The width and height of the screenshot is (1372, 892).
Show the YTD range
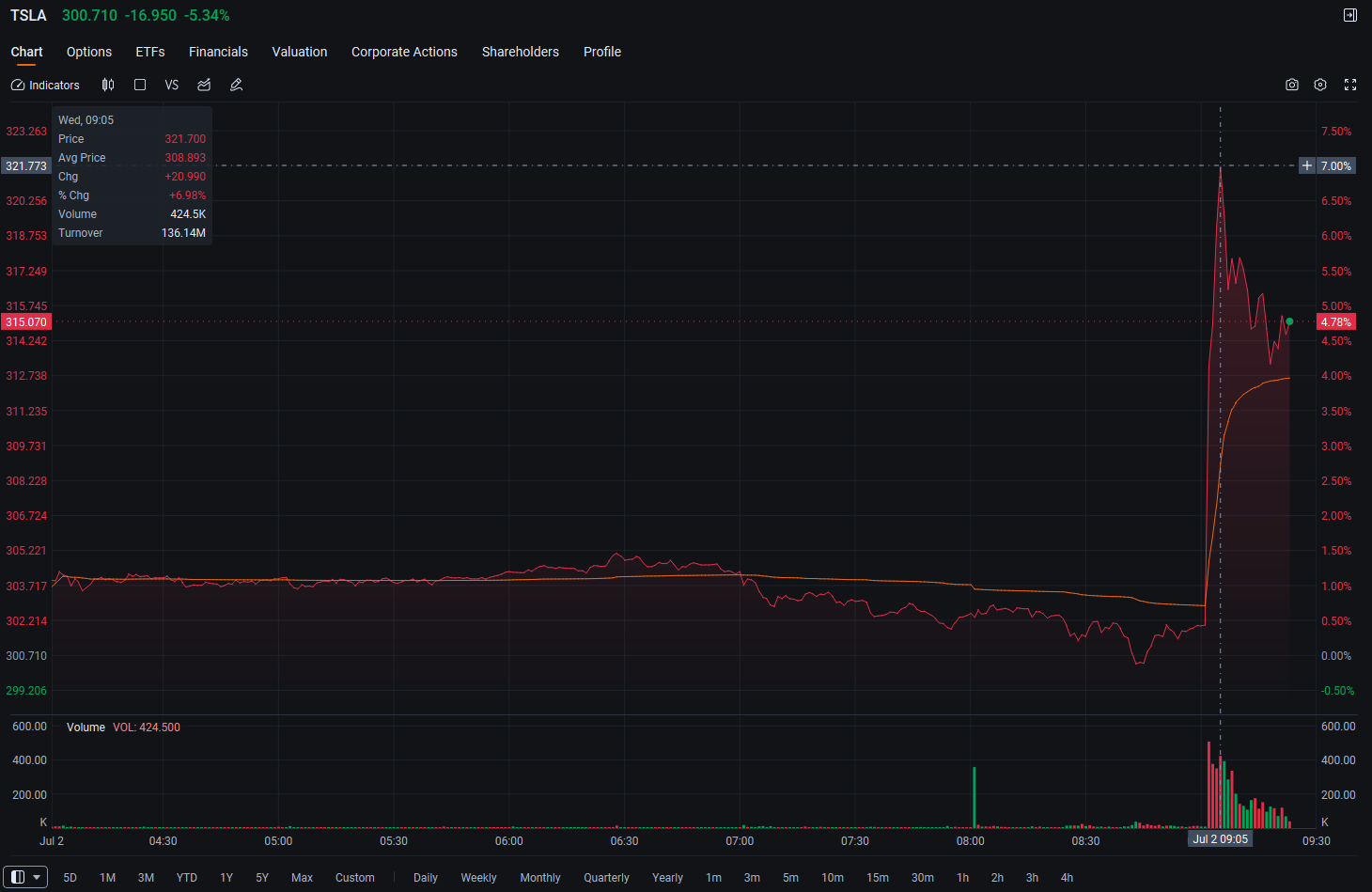(x=187, y=878)
